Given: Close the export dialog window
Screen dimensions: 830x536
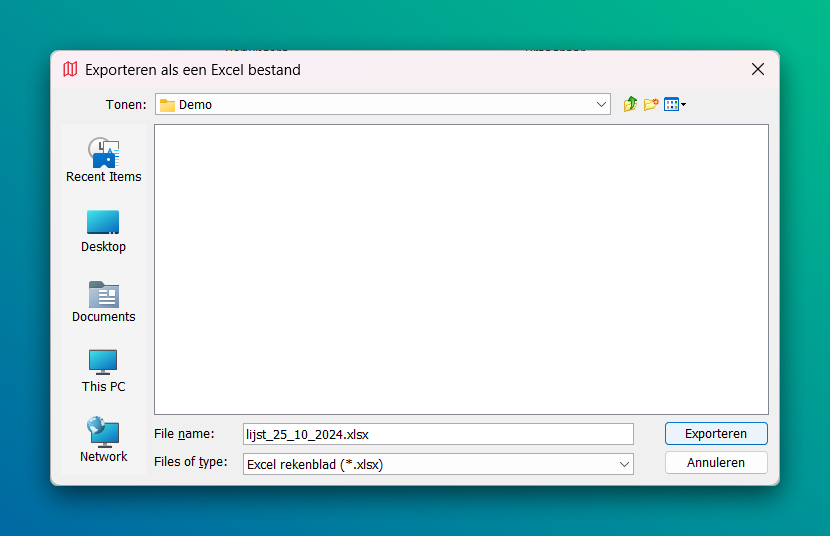Looking at the screenshot, I should [x=758, y=69].
